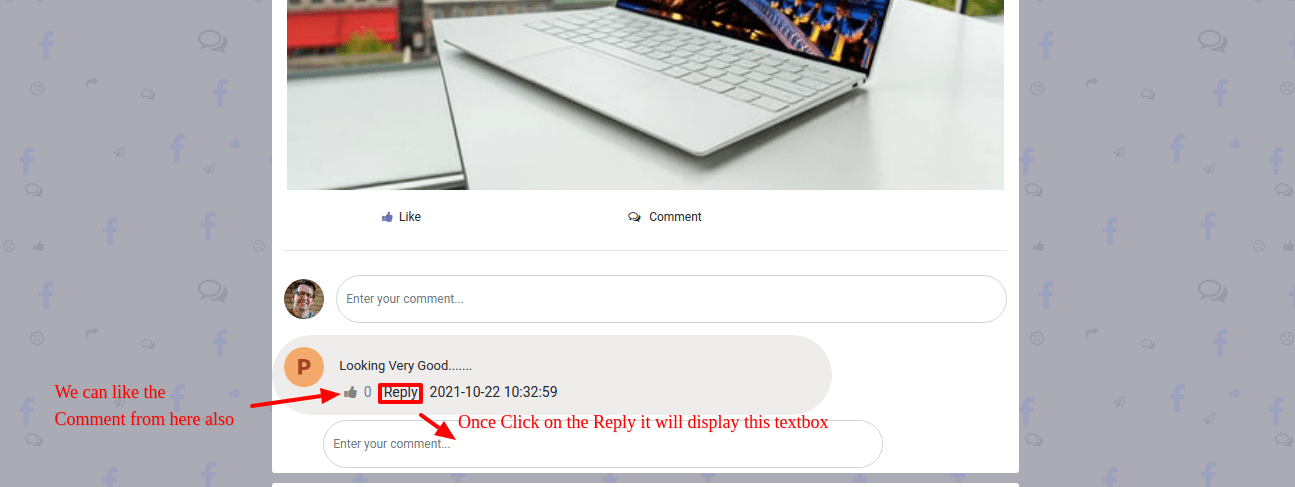The width and height of the screenshot is (1295, 487).
Task: Click red note about liking the comment
Action: (x=144, y=405)
